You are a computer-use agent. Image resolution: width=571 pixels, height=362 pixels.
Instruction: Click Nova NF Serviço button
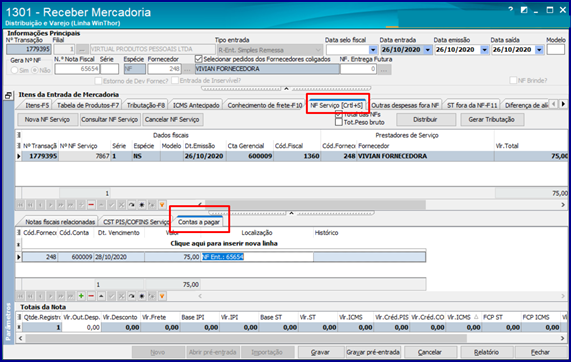[x=47, y=119]
